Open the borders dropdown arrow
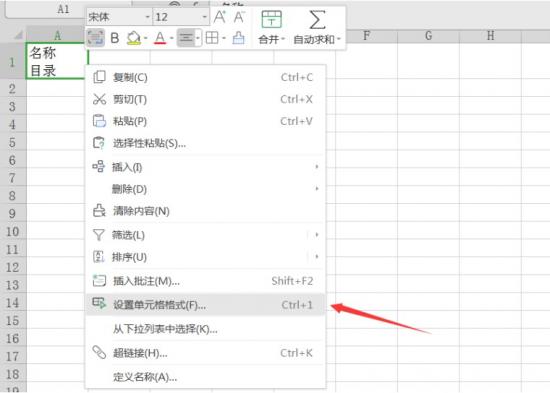The height and width of the screenshot is (393, 550). 224,38
